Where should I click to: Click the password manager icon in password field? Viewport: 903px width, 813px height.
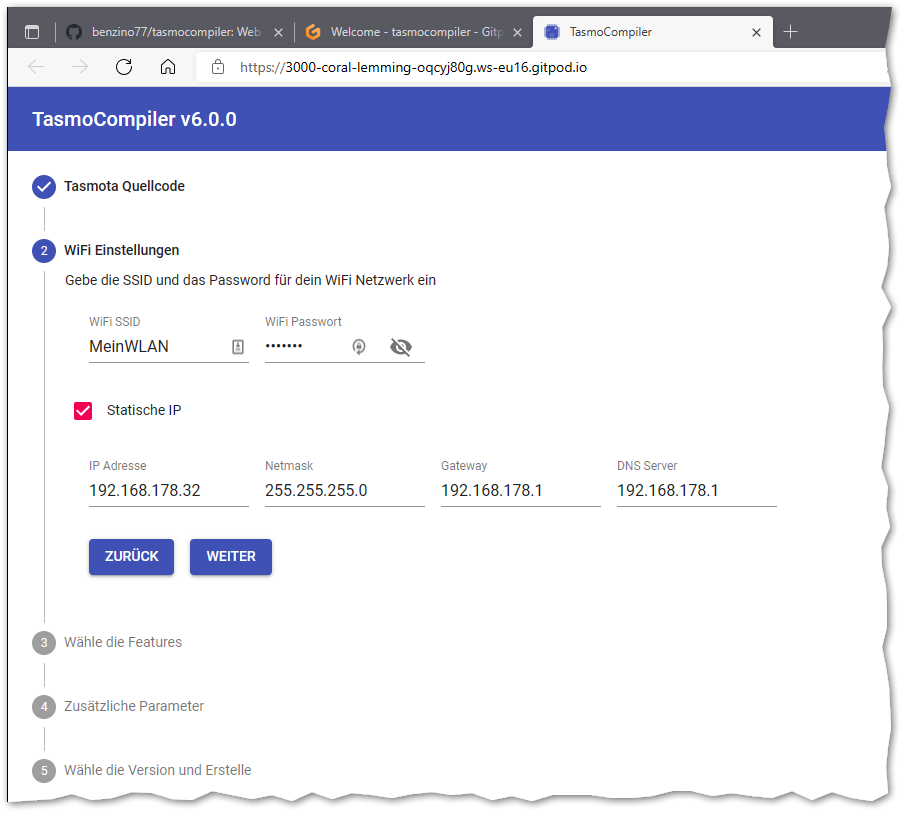click(359, 347)
